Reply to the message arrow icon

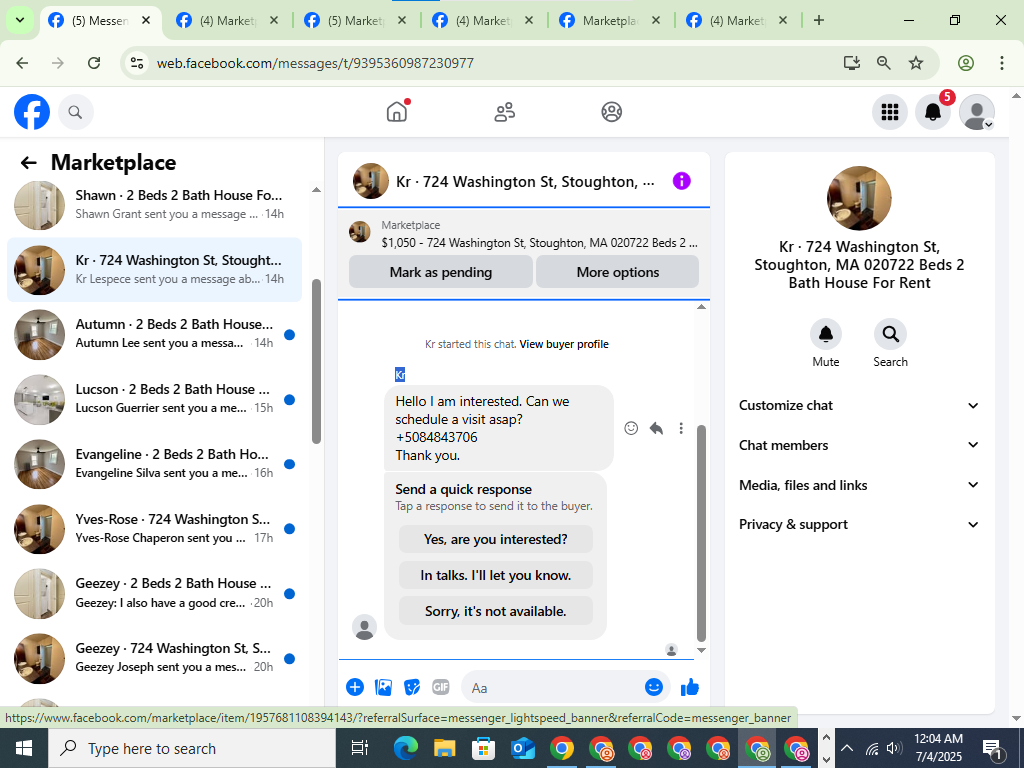tap(656, 428)
